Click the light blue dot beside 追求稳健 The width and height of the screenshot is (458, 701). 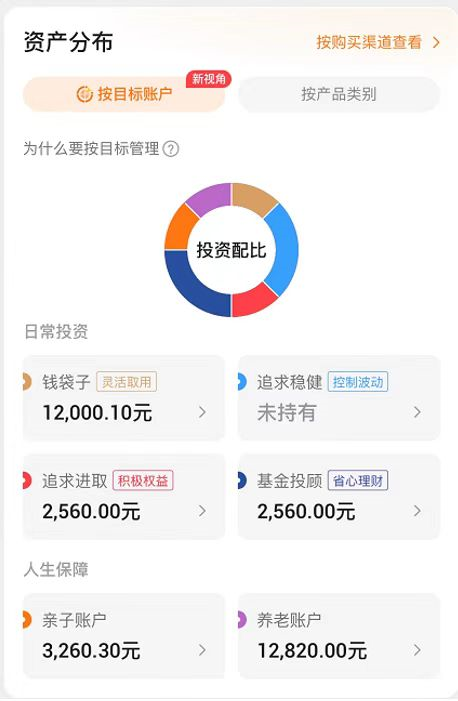click(x=242, y=382)
